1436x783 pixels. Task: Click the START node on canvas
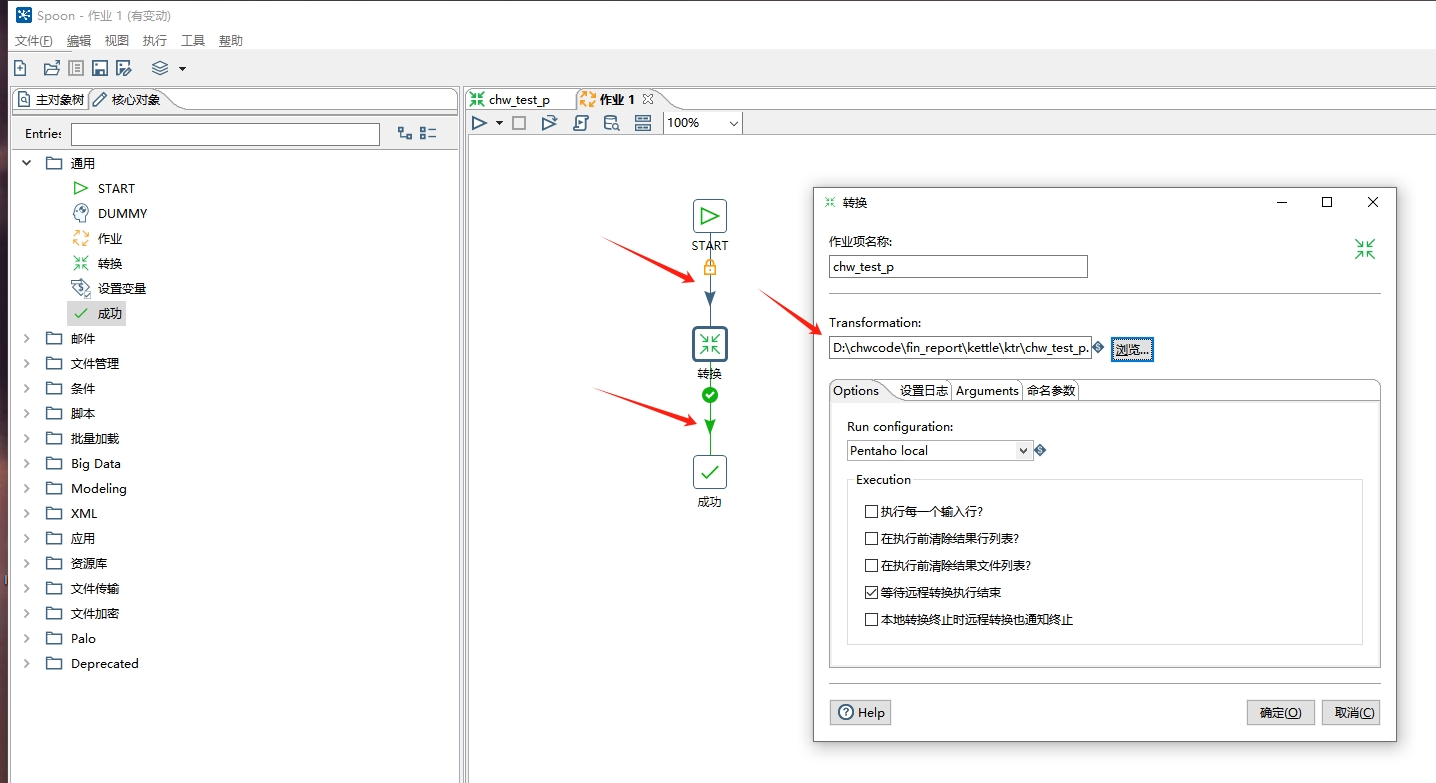click(x=709, y=216)
